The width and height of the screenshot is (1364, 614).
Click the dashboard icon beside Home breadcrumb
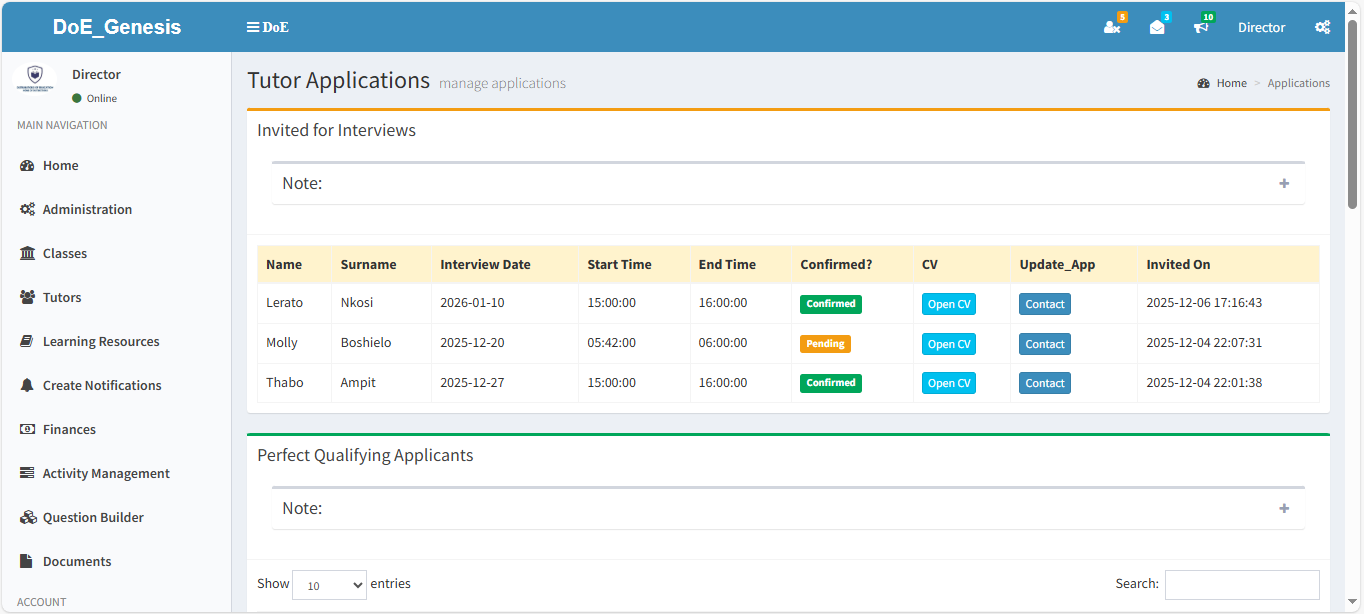[x=1204, y=84]
